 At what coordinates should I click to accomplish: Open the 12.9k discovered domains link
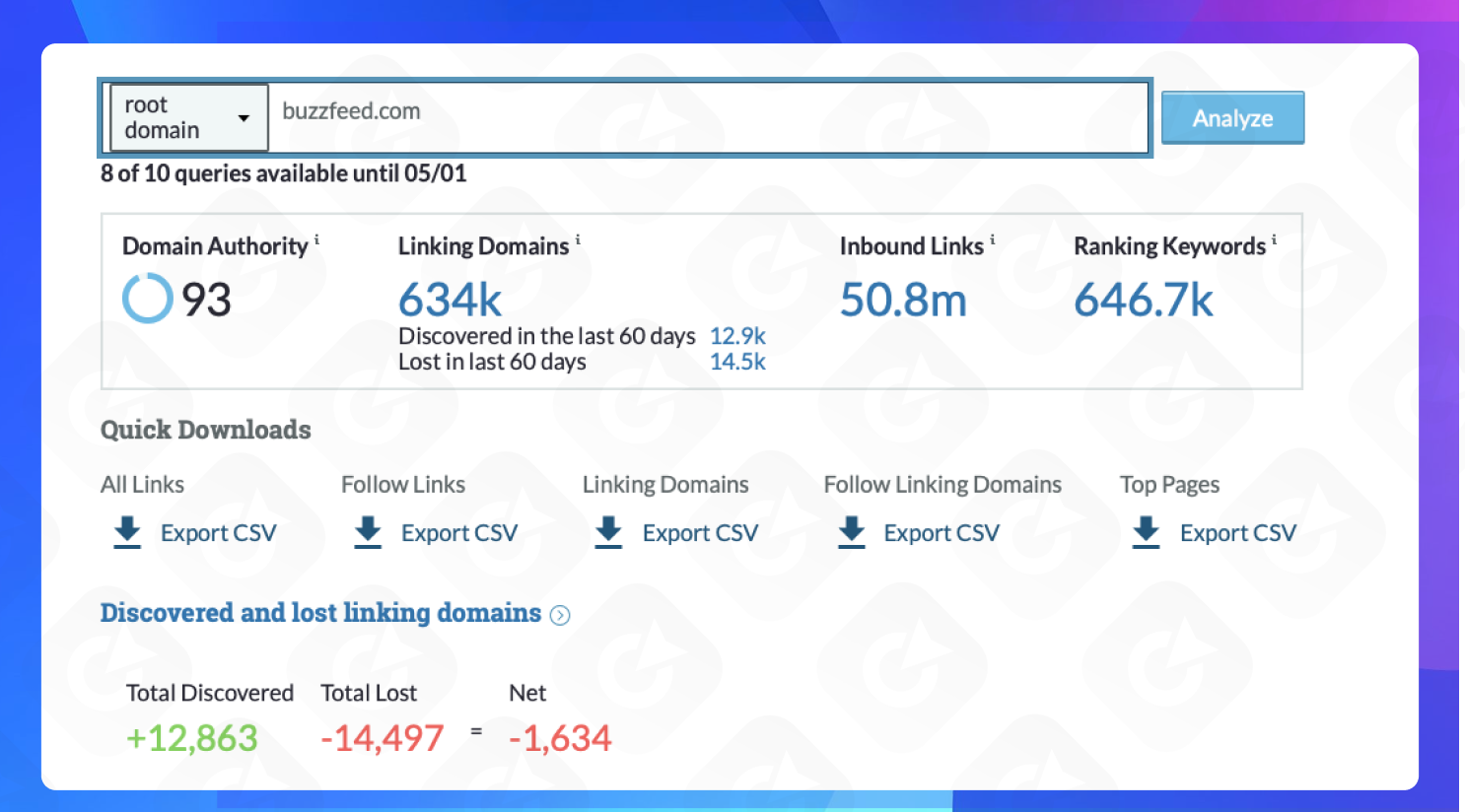click(x=737, y=336)
